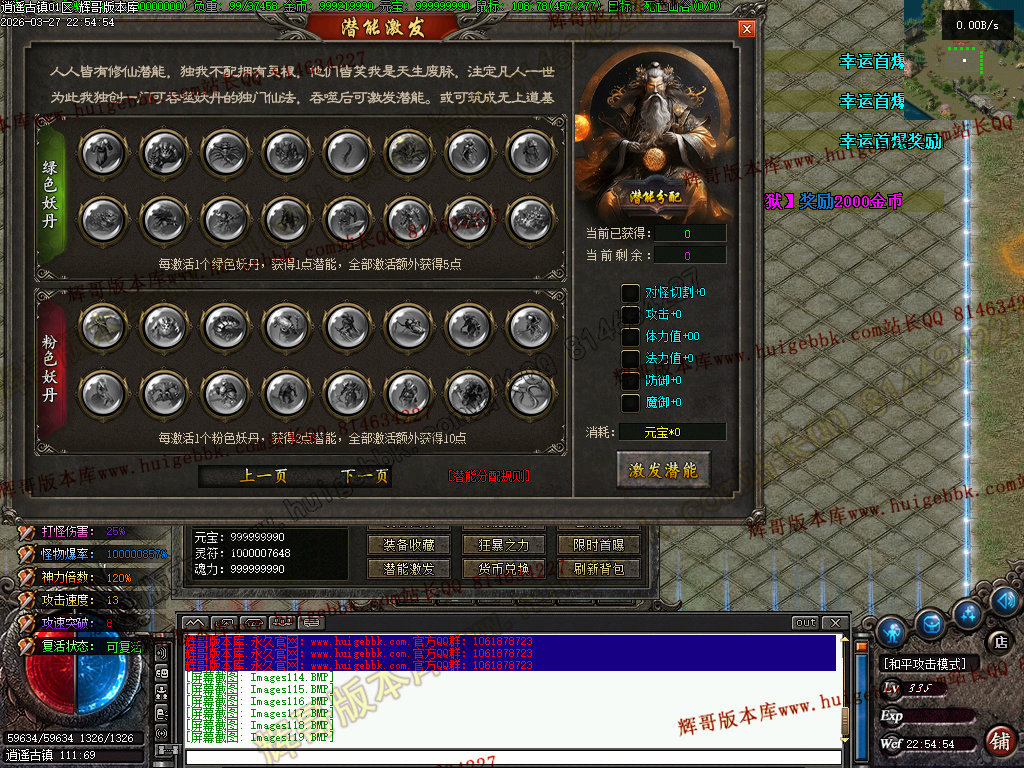This screenshot has height=768, width=1024.
Task: Open the 店 shop round icon
Action: click(x=999, y=641)
